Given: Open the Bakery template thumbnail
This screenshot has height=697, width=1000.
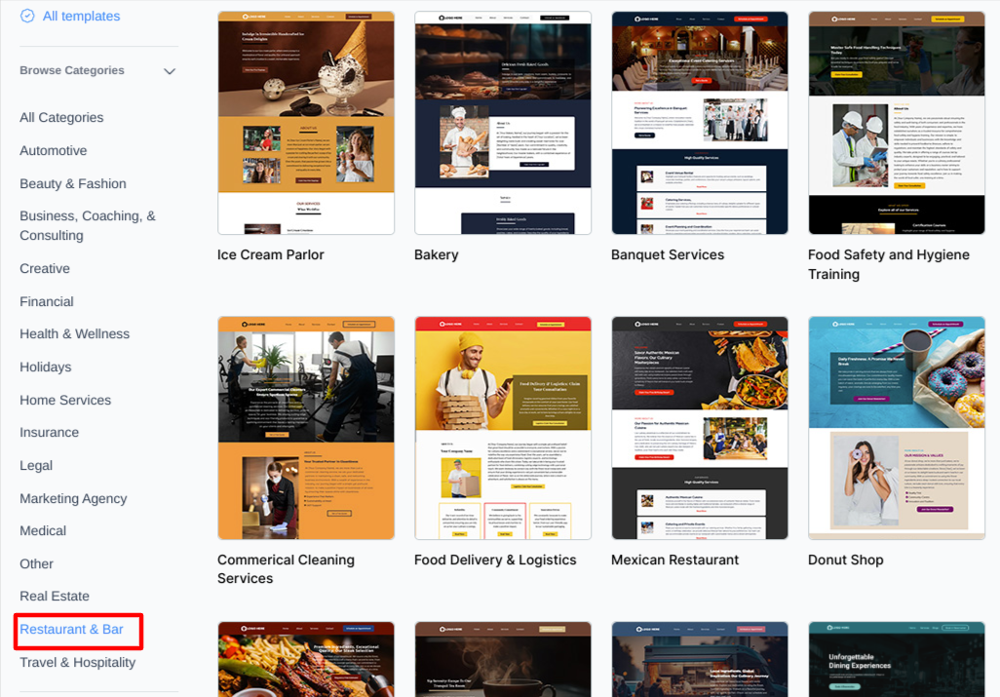Looking at the screenshot, I should coord(503,123).
